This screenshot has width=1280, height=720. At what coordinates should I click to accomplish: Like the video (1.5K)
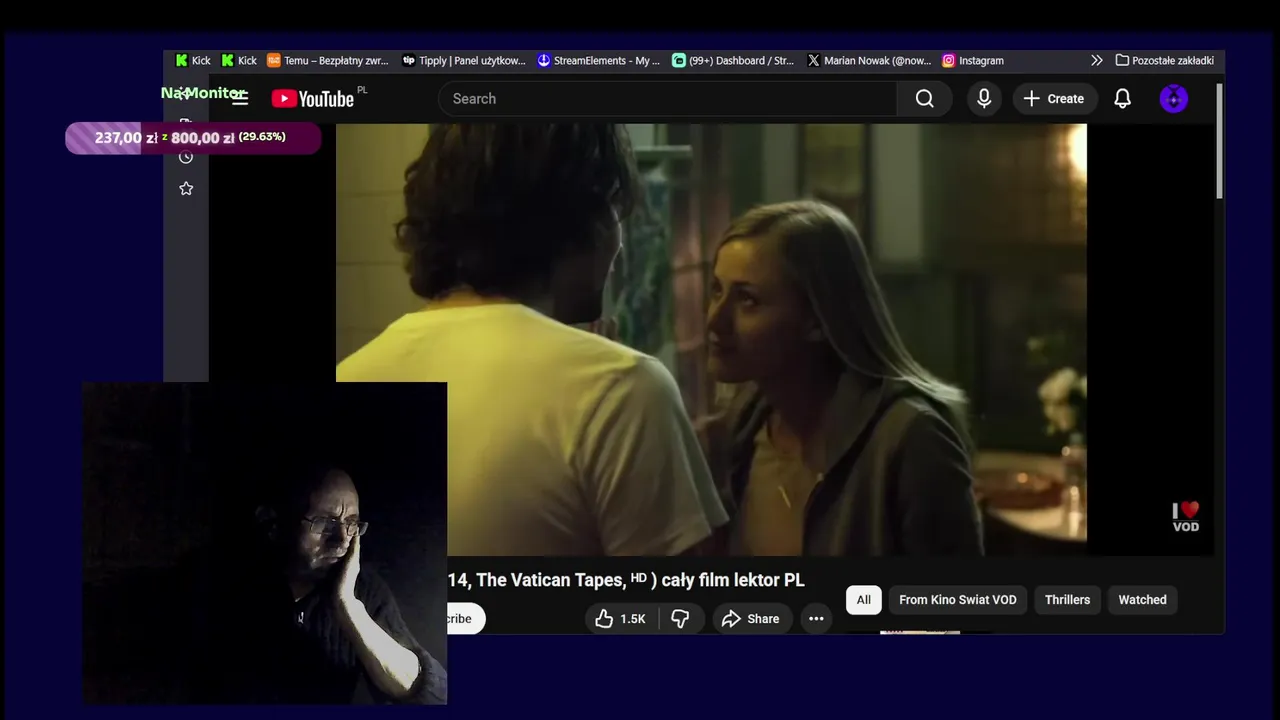pos(620,619)
